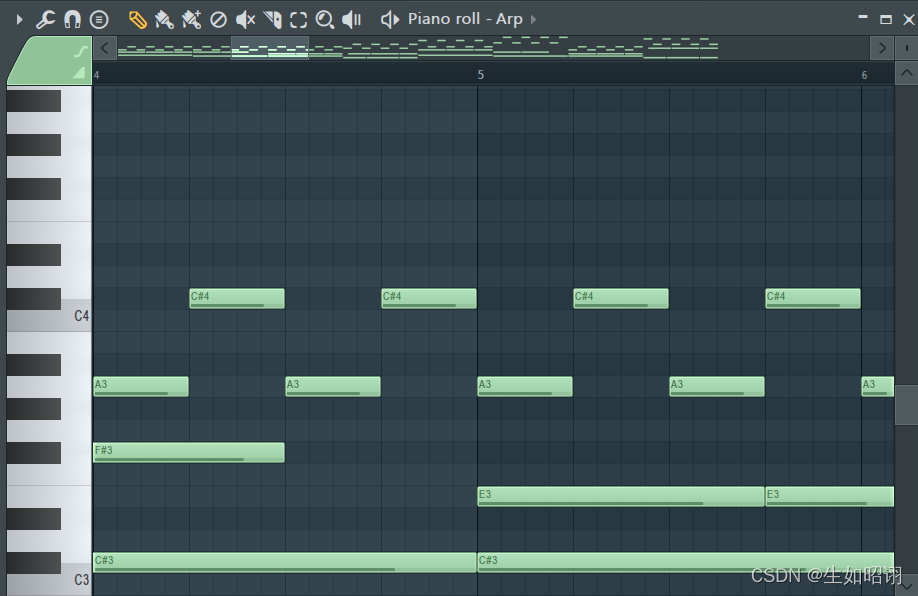Open the target channel arrow after Arp
918x596 pixels.
tap(533, 19)
